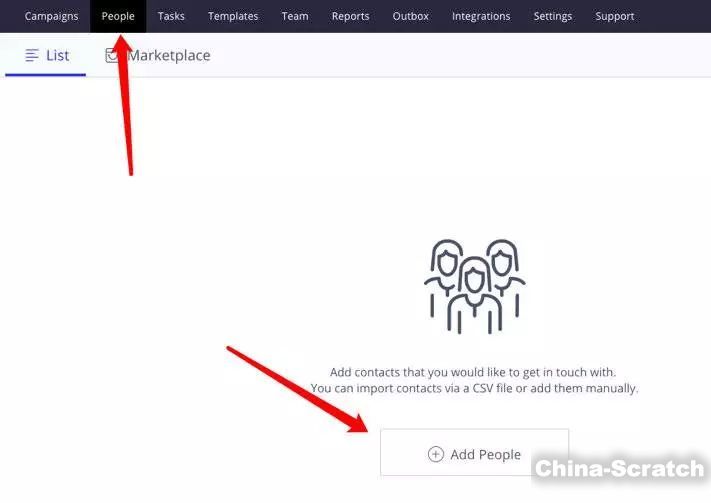711x503 pixels.
Task: Open the Integrations menu item
Action: [480, 16]
